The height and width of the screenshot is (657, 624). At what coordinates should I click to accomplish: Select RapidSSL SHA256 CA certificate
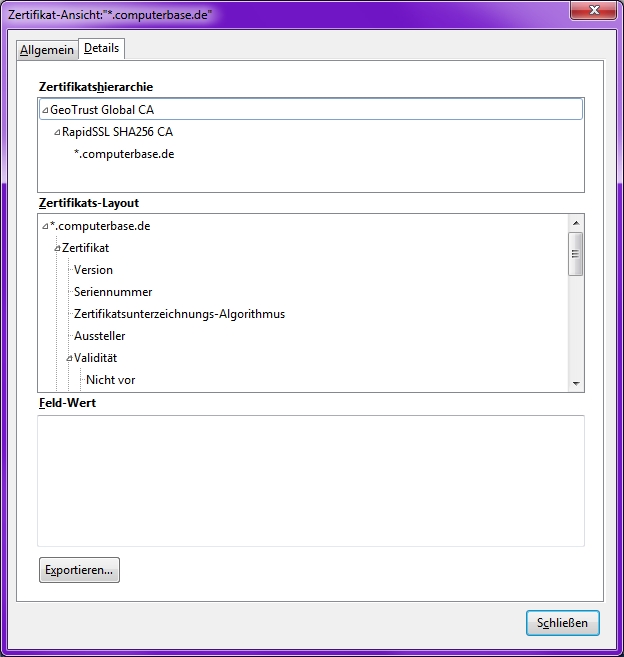(x=117, y=132)
